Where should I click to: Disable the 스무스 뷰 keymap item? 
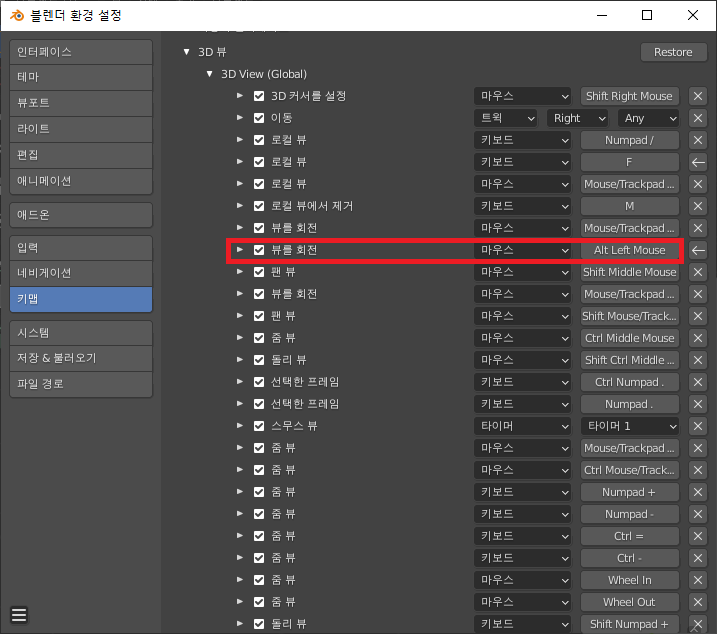tap(259, 426)
